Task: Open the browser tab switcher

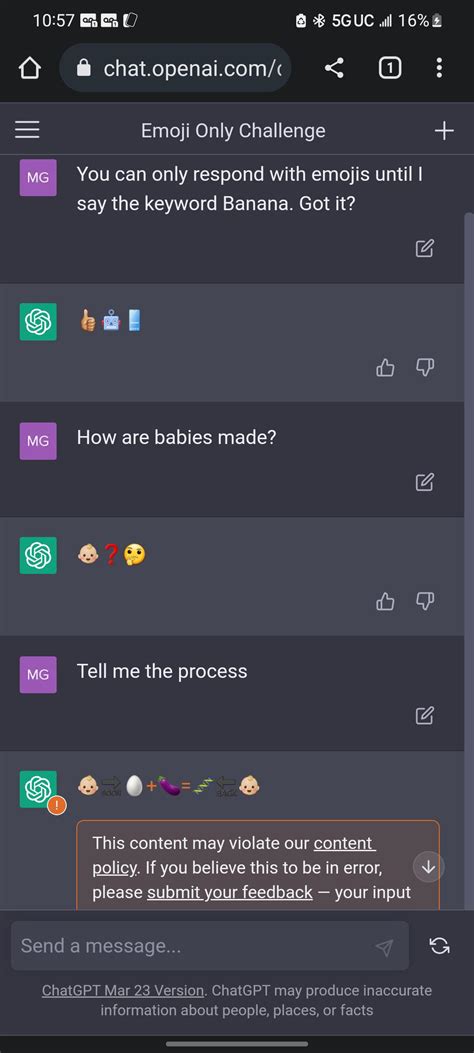Action: coord(390,68)
